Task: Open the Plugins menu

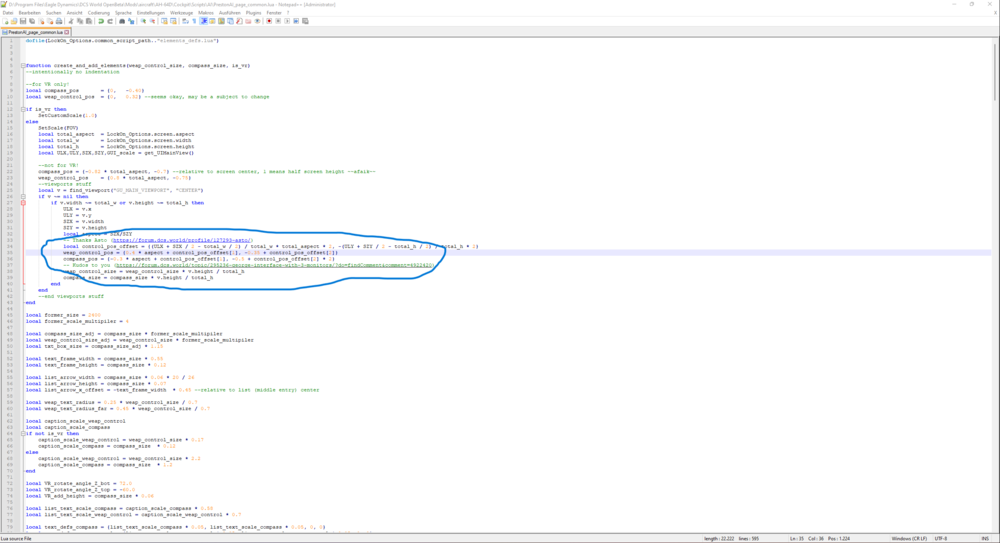Action: (253, 13)
